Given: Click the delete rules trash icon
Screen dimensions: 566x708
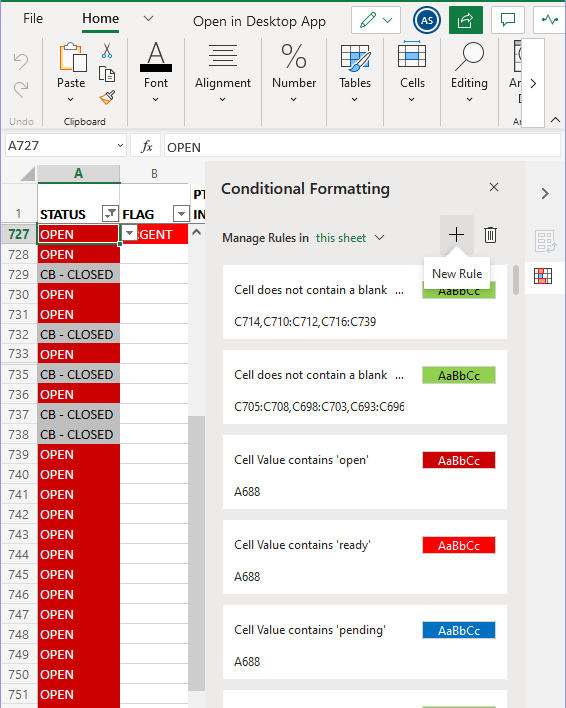Looking at the screenshot, I should [x=491, y=235].
